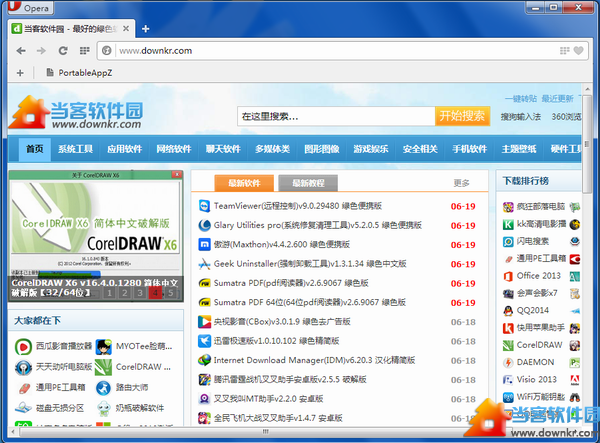Open Sumatra PDF 64位 download link
The height and width of the screenshot is (443, 600).
[x=310, y=302]
